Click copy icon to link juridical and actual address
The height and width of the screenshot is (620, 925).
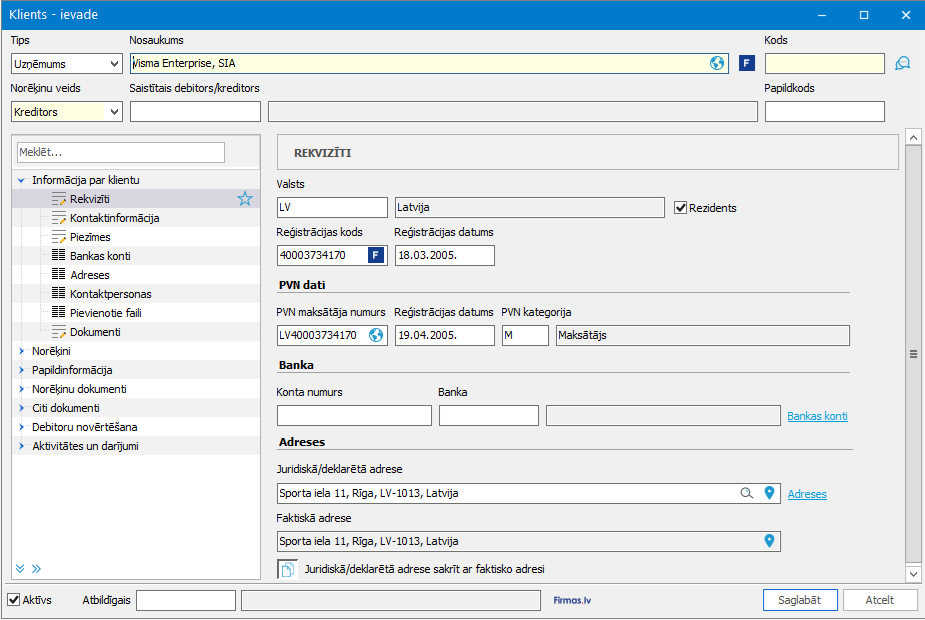[x=287, y=569]
